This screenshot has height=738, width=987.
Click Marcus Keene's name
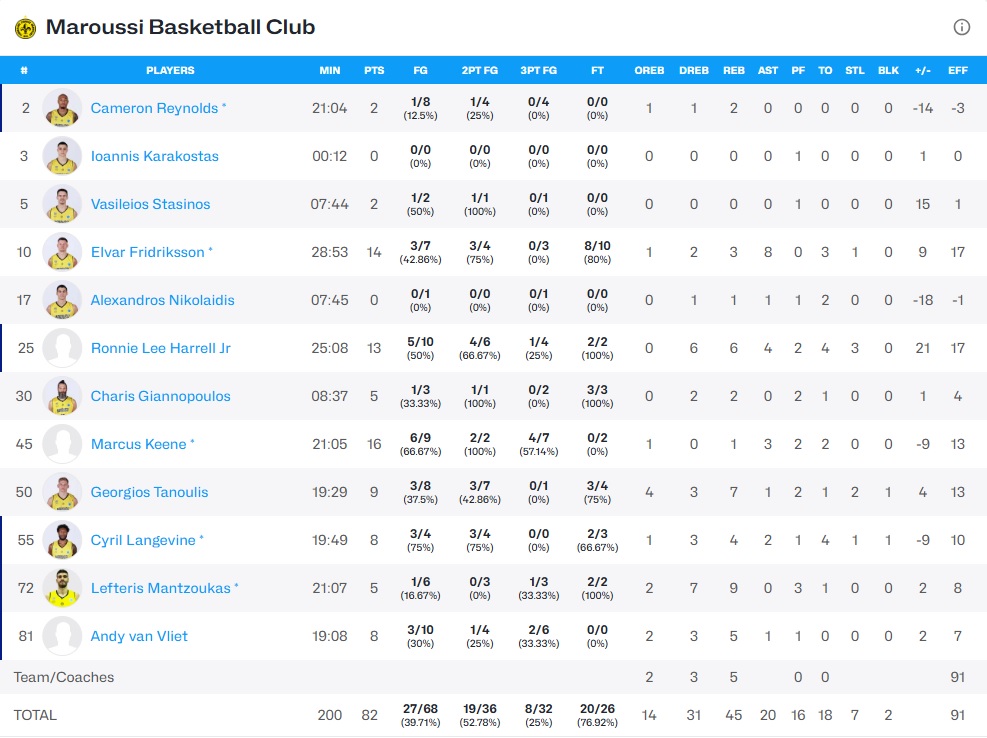point(138,444)
